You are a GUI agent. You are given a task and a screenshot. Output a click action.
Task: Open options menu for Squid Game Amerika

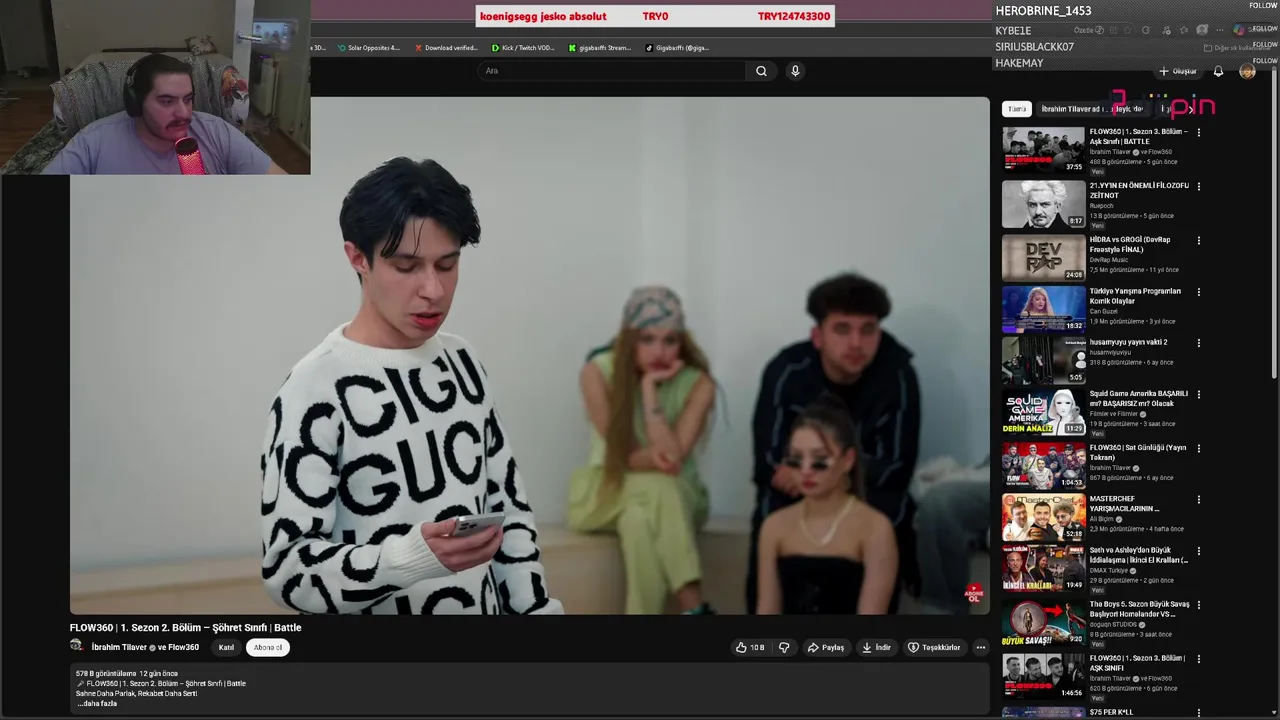1199,394
